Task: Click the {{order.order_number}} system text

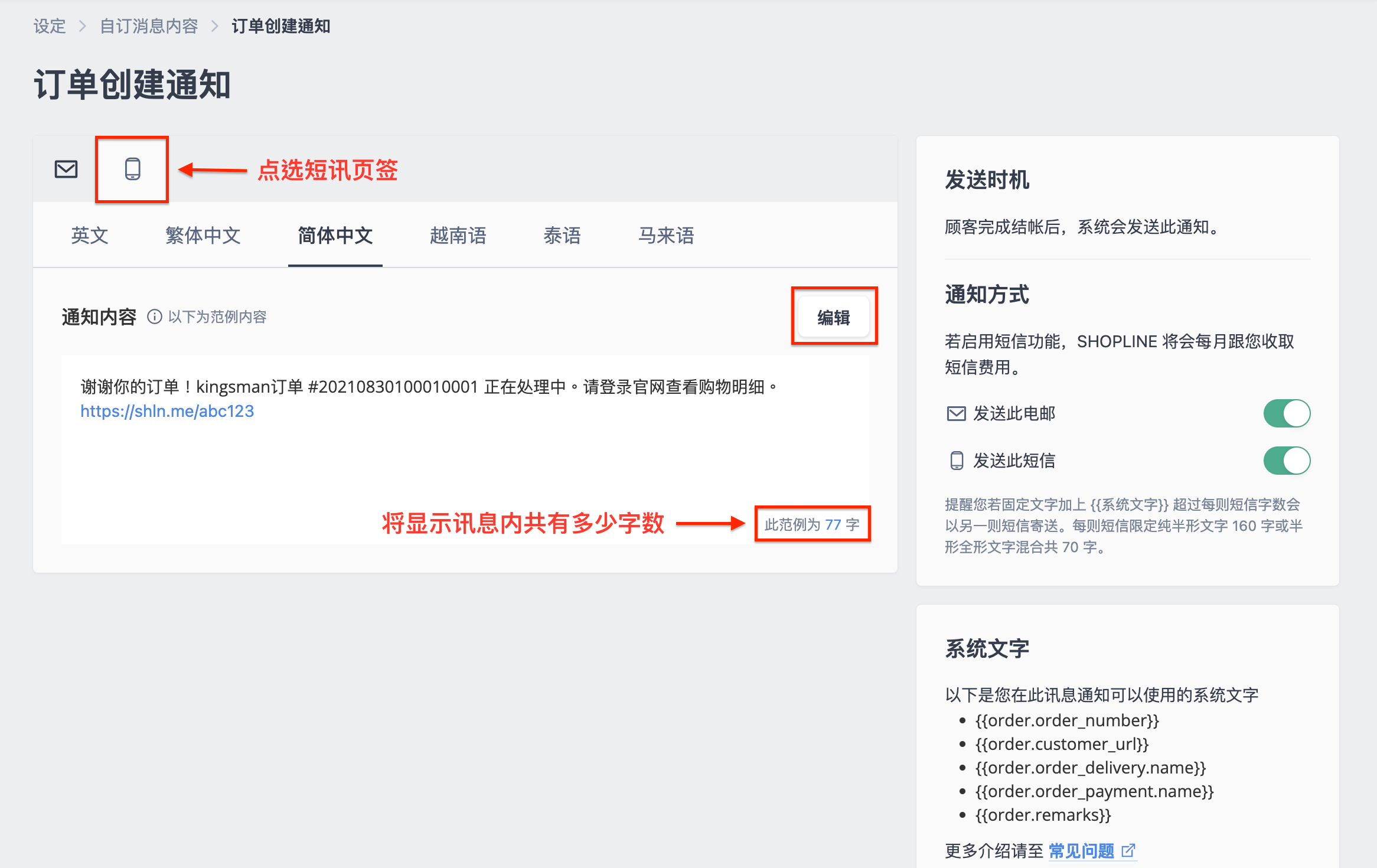Action: coord(1067,720)
